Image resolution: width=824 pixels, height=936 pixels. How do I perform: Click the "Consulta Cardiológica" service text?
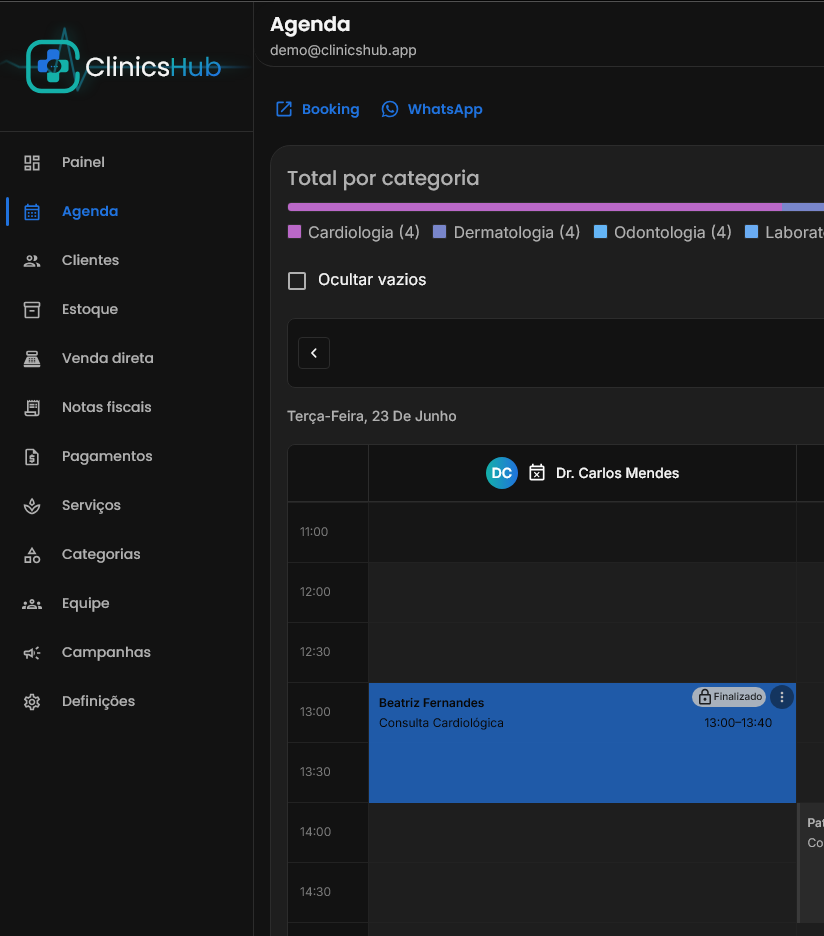tap(441, 723)
